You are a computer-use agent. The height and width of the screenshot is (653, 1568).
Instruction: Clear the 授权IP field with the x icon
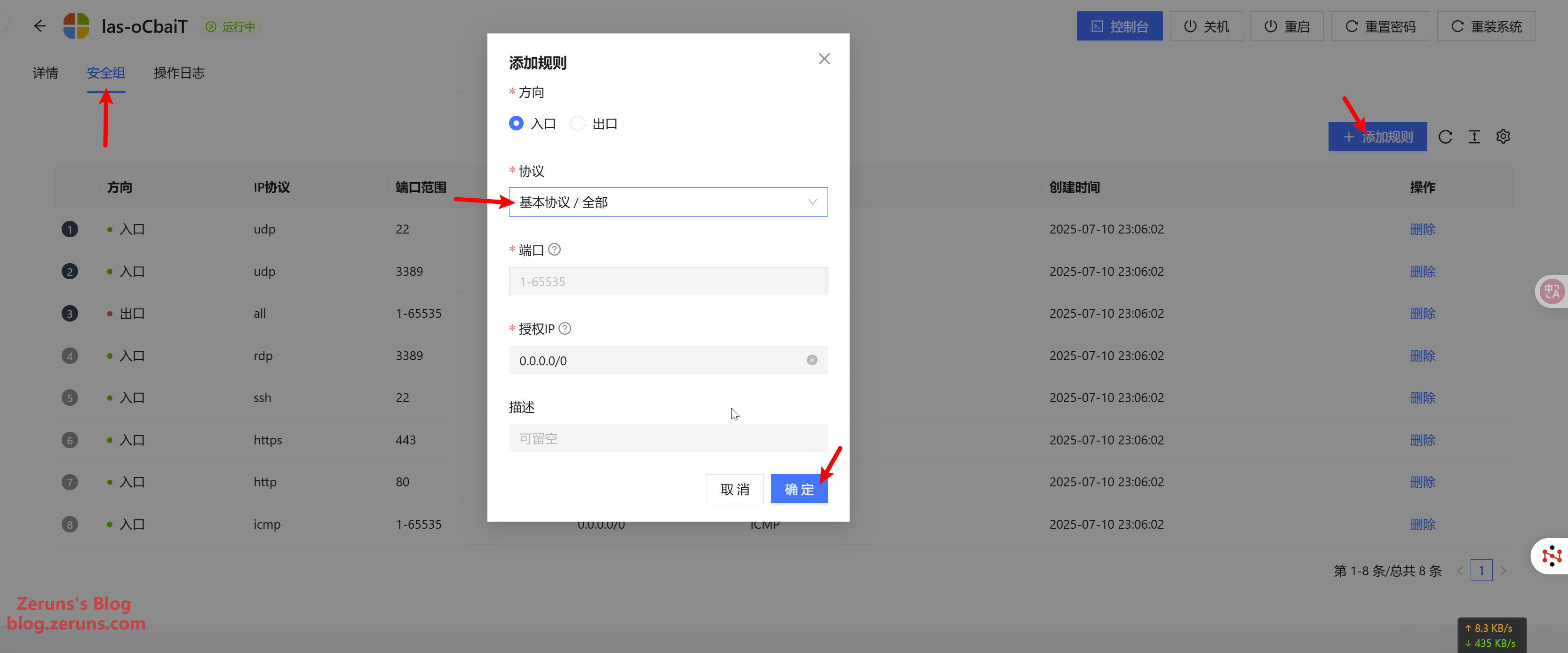pyautogui.click(x=812, y=361)
